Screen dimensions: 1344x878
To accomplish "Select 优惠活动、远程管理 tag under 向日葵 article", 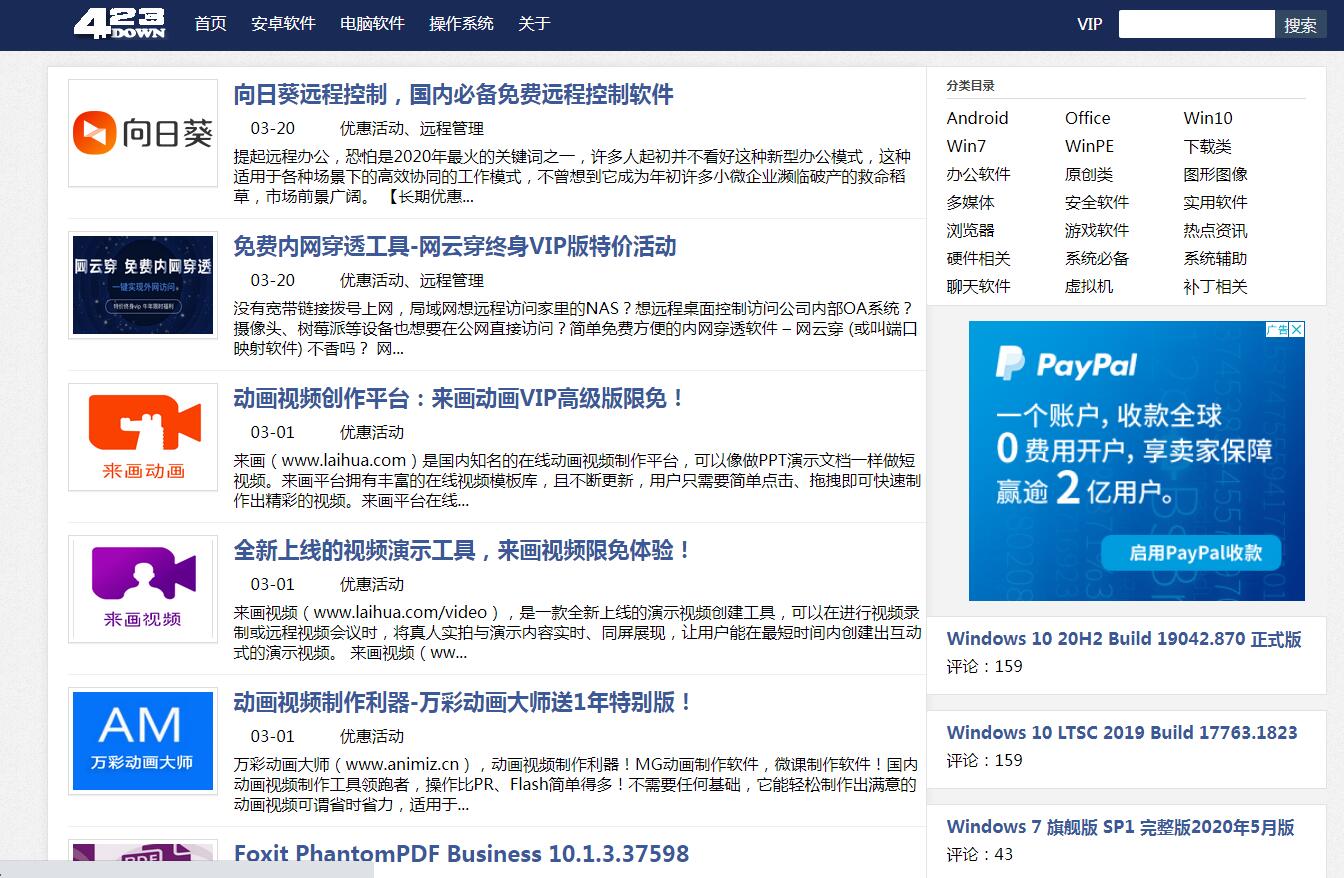I will click(x=412, y=128).
